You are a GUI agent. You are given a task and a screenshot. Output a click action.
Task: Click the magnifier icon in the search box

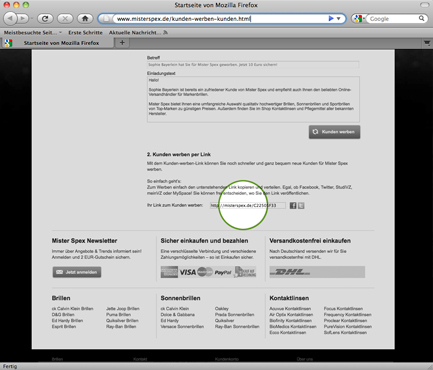pyautogui.click(x=422, y=19)
